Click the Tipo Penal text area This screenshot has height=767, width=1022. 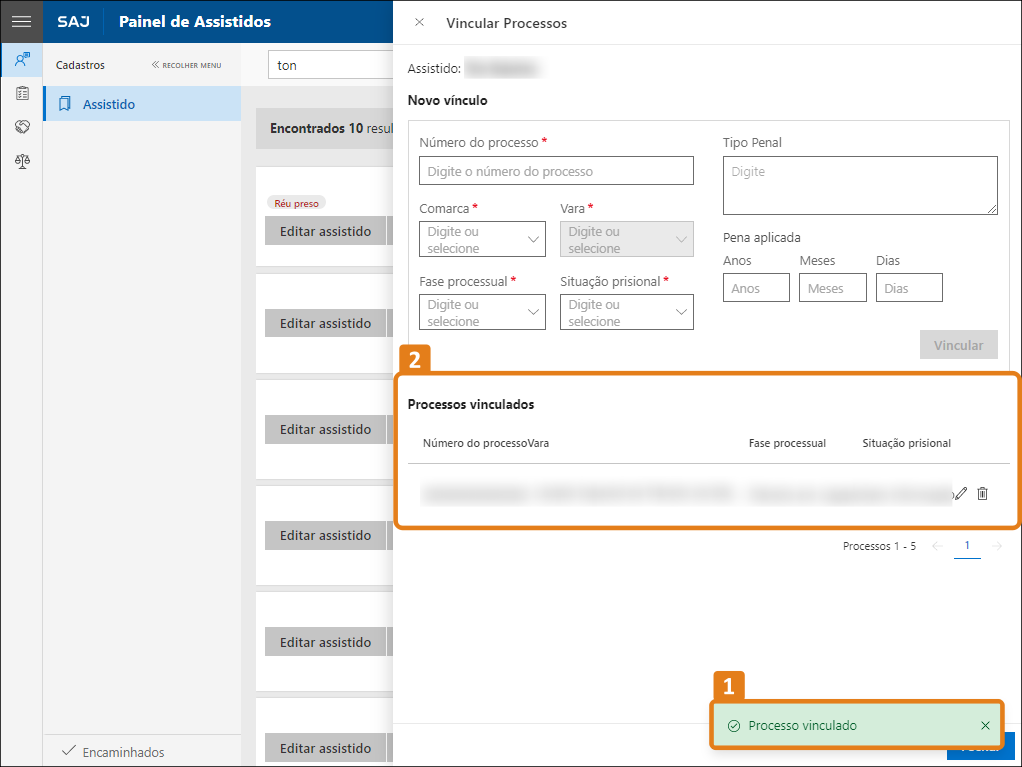point(860,185)
